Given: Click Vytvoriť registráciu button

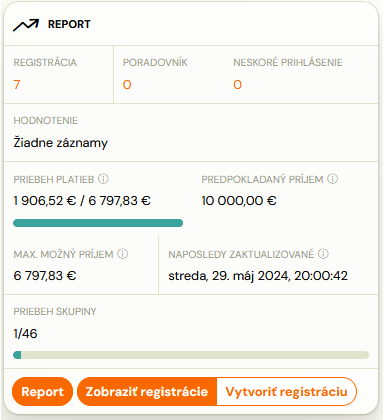Looking at the screenshot, I should pos(287,392).
